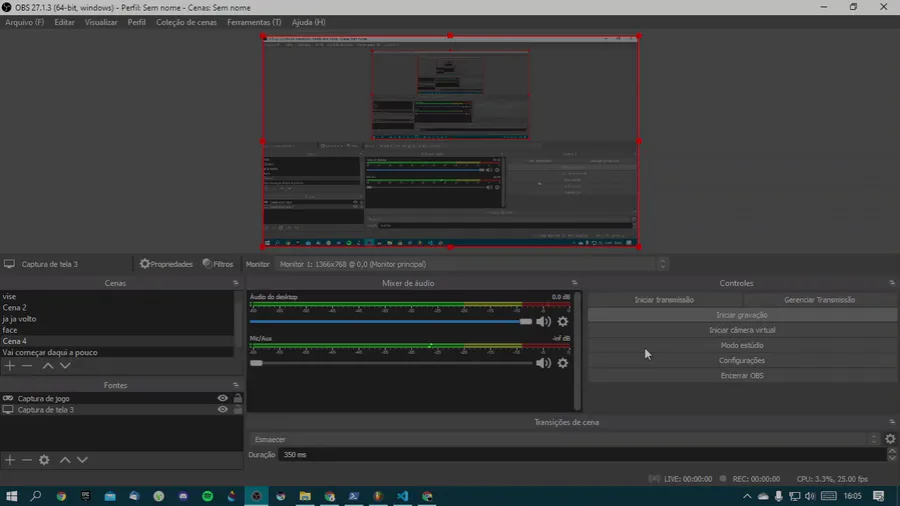Add a new scene with plus icon
Image resolution: width=900 pixels, height=506 pixels.
[x=10, y=365]
